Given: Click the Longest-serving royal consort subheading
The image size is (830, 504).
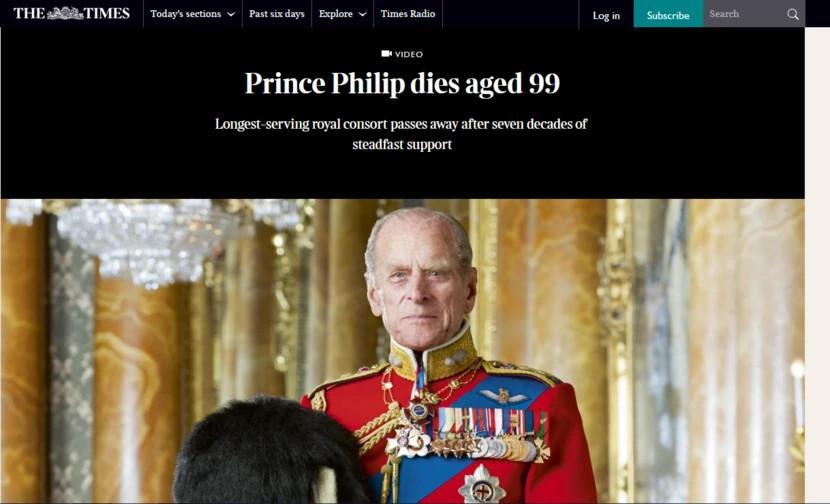Looking at the screenshot, I should (x=402, y=134).
